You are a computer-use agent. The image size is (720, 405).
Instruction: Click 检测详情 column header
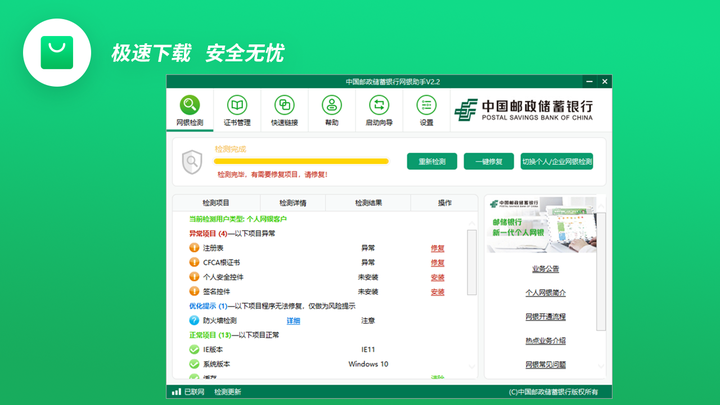pyautogui.click(x=292, y=202)
